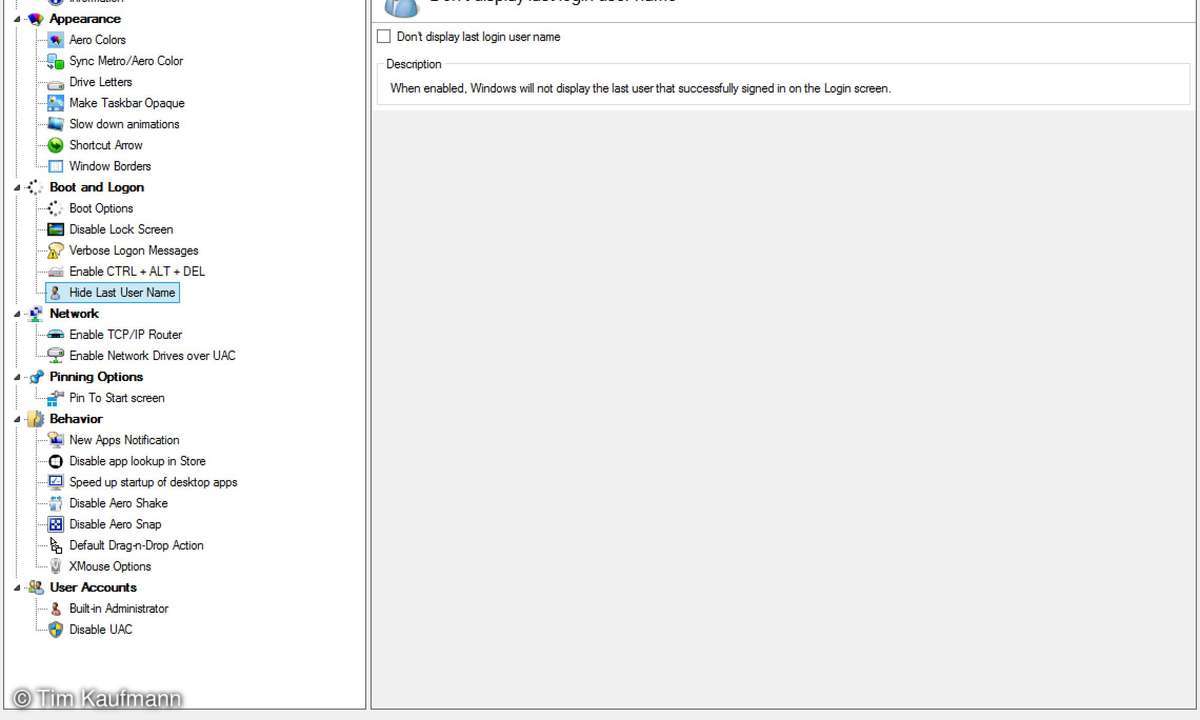Click the Disable Aero Snap icon
Viewport: 1200px width, 720px height.
56,524
